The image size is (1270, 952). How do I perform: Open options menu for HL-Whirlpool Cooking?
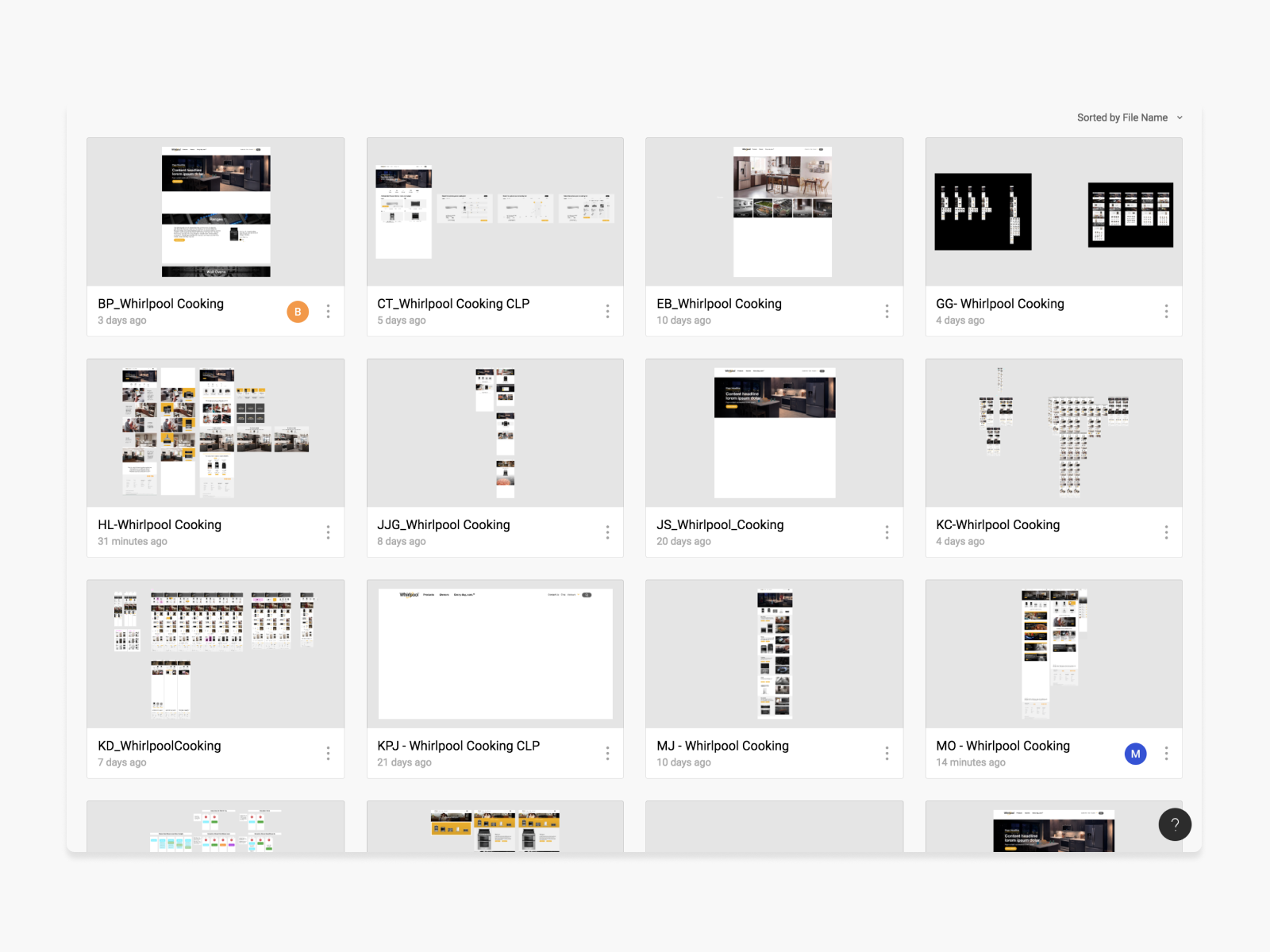click(x=328, y=532)
